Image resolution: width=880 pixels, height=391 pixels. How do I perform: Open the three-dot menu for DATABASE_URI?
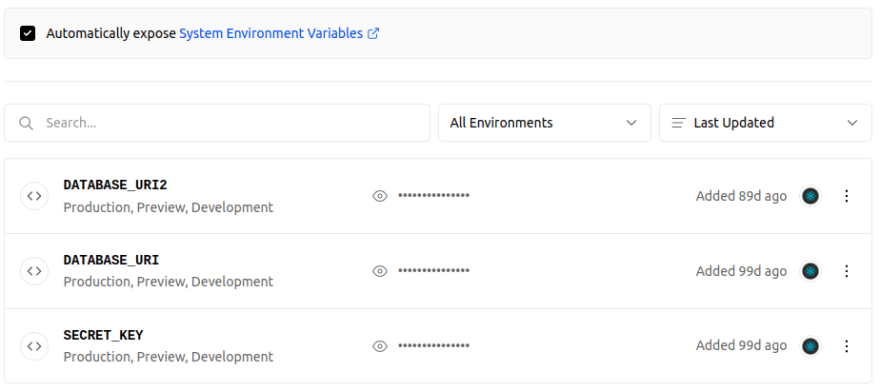(847, 271)
